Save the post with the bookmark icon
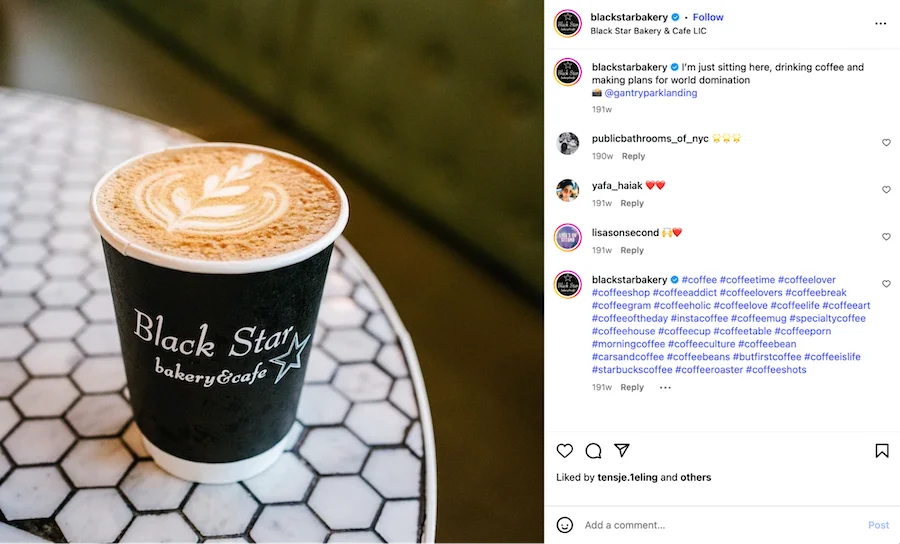The height and width of the screenshot is (544, 900). (882, 451)
